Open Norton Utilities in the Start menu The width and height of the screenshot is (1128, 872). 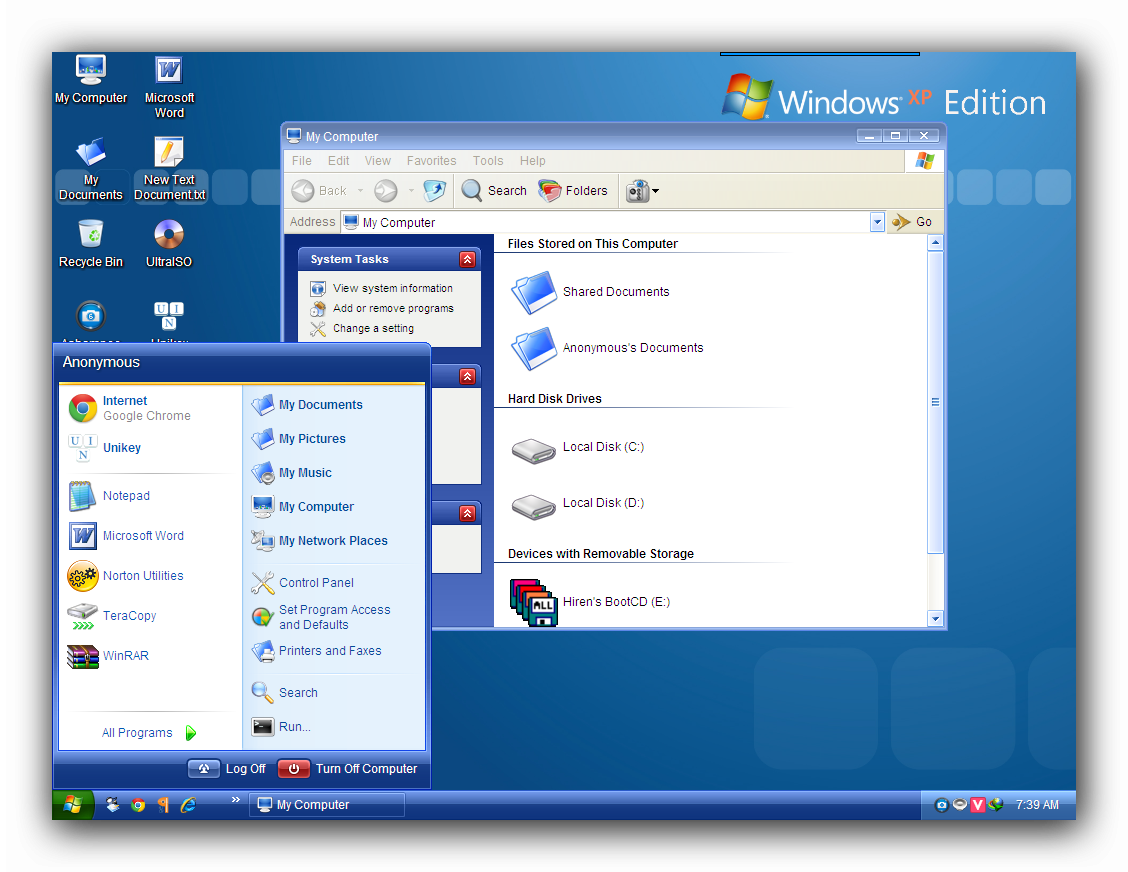(126, 576)
